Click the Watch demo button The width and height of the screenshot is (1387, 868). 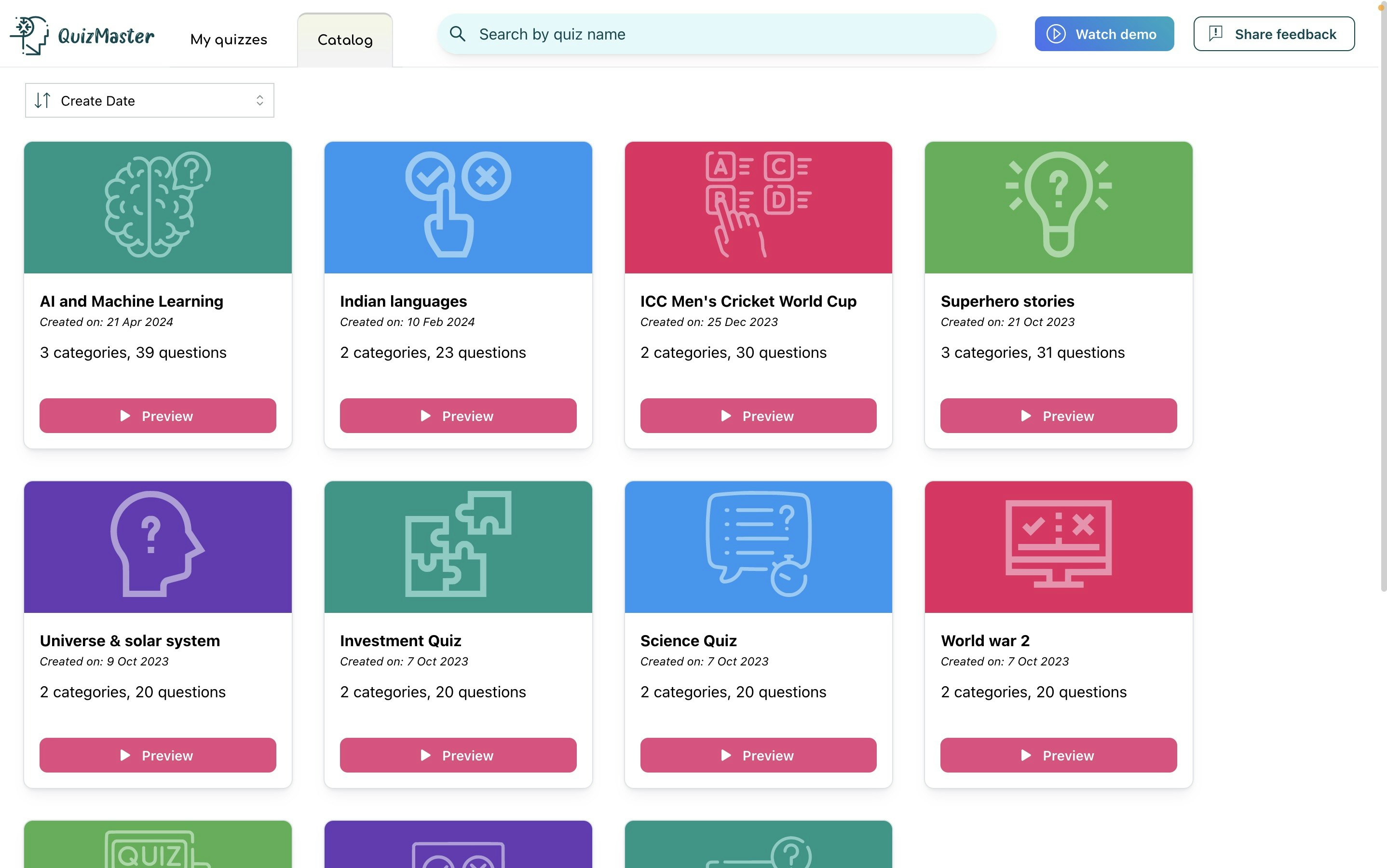click(1104, 34)
